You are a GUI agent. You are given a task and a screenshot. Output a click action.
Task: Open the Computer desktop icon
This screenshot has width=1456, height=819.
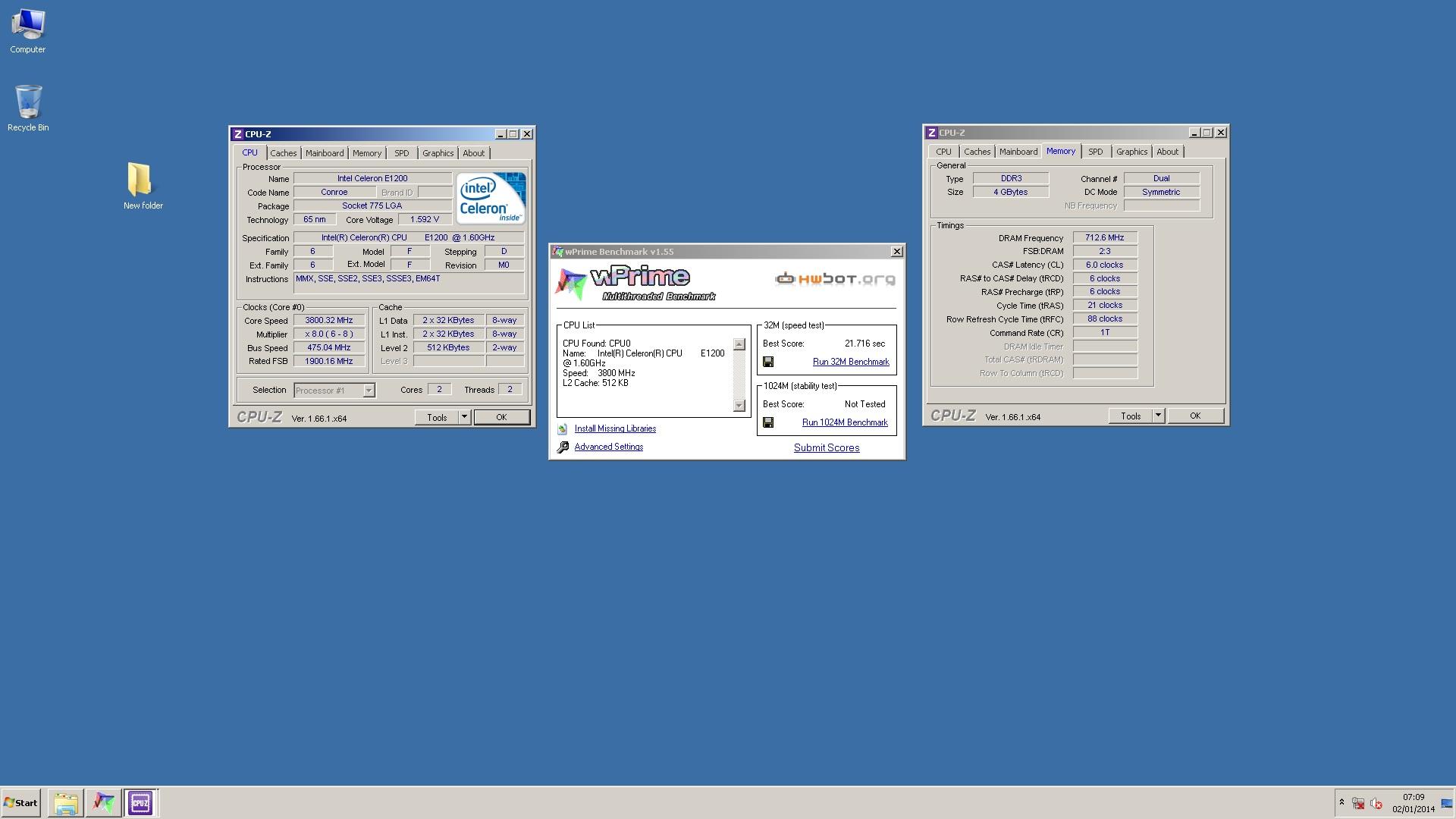pos(28,31)
